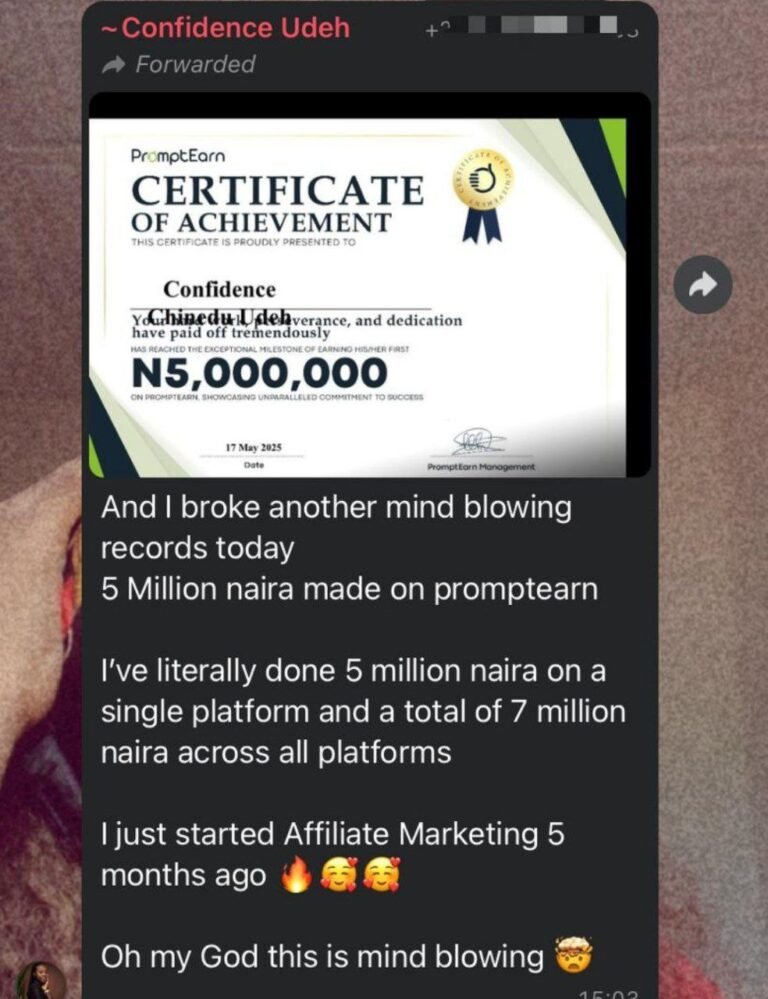Click the first smiling hearts emoji
Viewport: 768px width, 999px height.
tap(338, 875)
